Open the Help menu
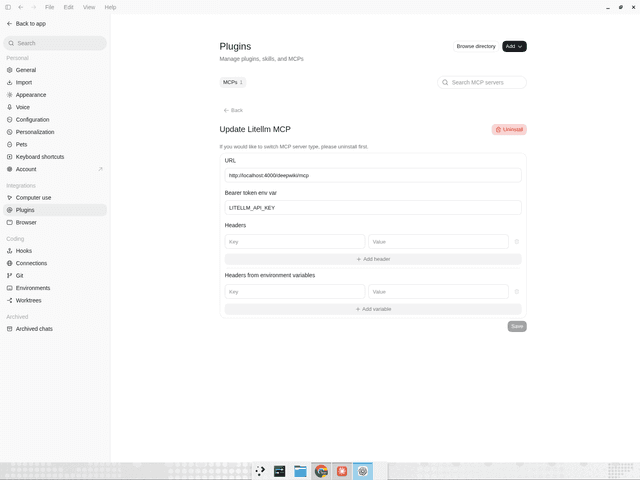Image resolution: width=640 pixels, height=480 pixels. pos(110,7)
